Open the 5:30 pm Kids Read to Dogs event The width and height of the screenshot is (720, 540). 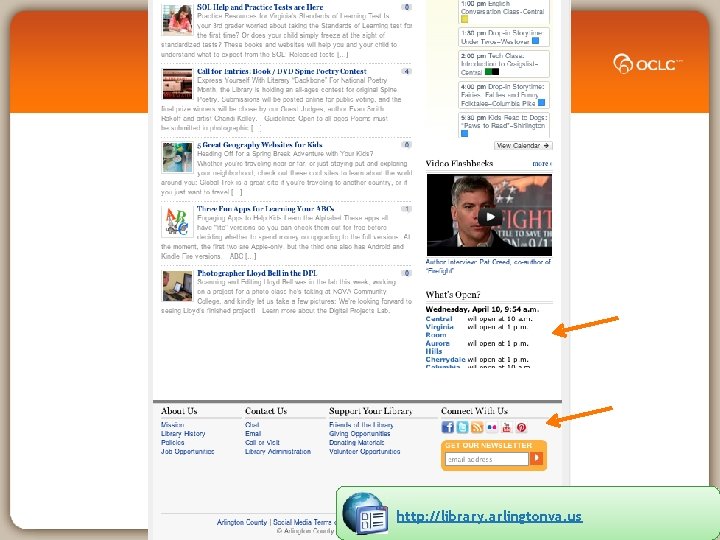click(x=504, y=125)
